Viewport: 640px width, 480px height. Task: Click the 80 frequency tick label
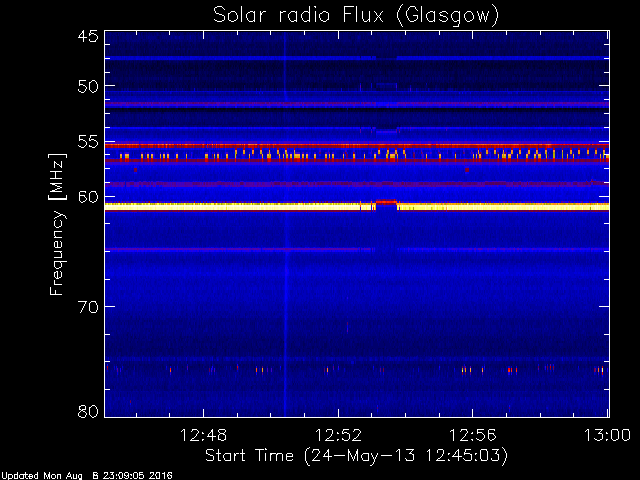pos(88,411)
